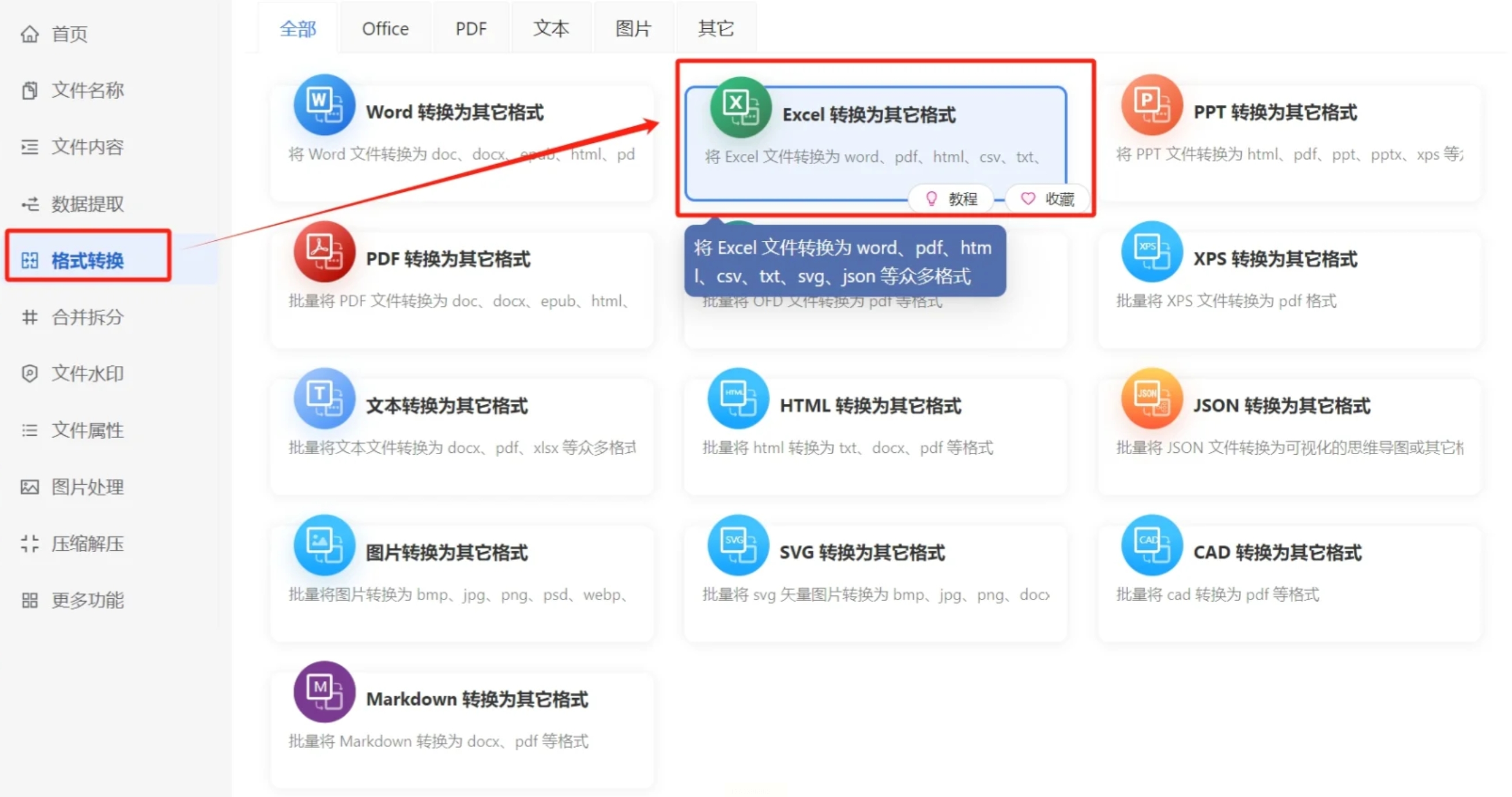Click the orange PPT conversion icon
This screenshot has width=1512, height=797.
(1151, 105)
